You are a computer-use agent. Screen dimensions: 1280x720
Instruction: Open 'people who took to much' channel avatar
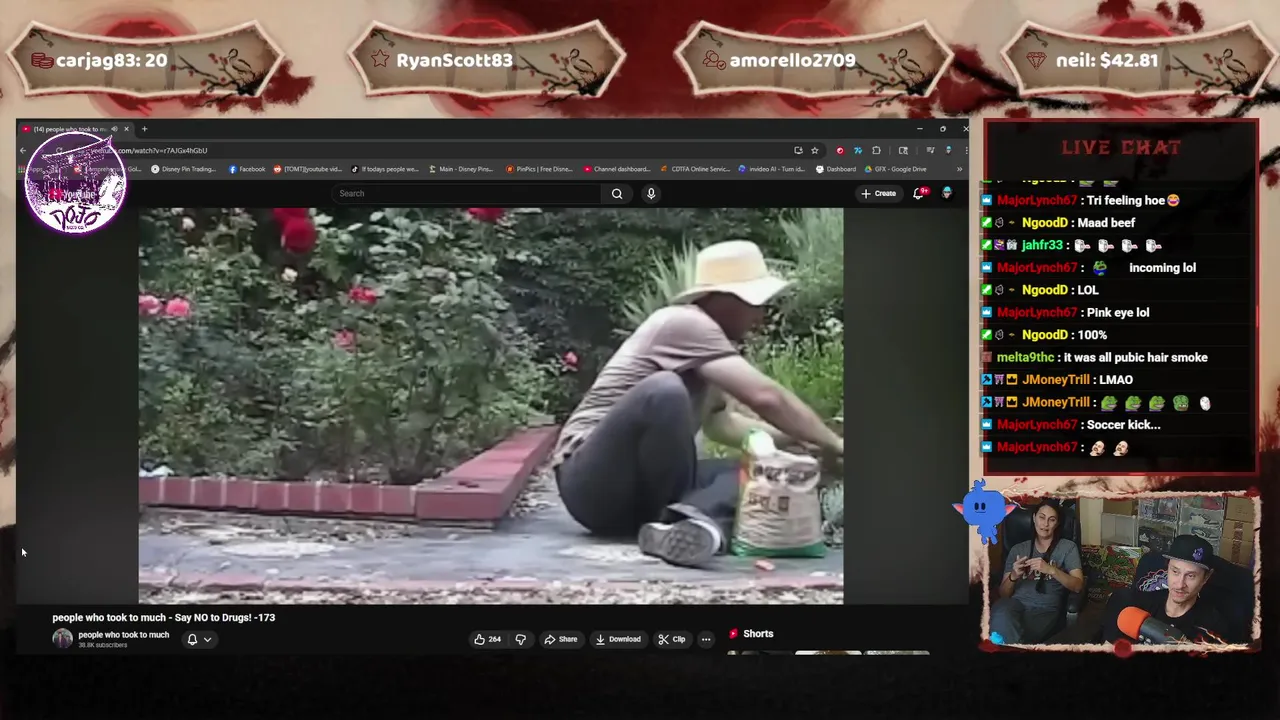click(62, 639)
